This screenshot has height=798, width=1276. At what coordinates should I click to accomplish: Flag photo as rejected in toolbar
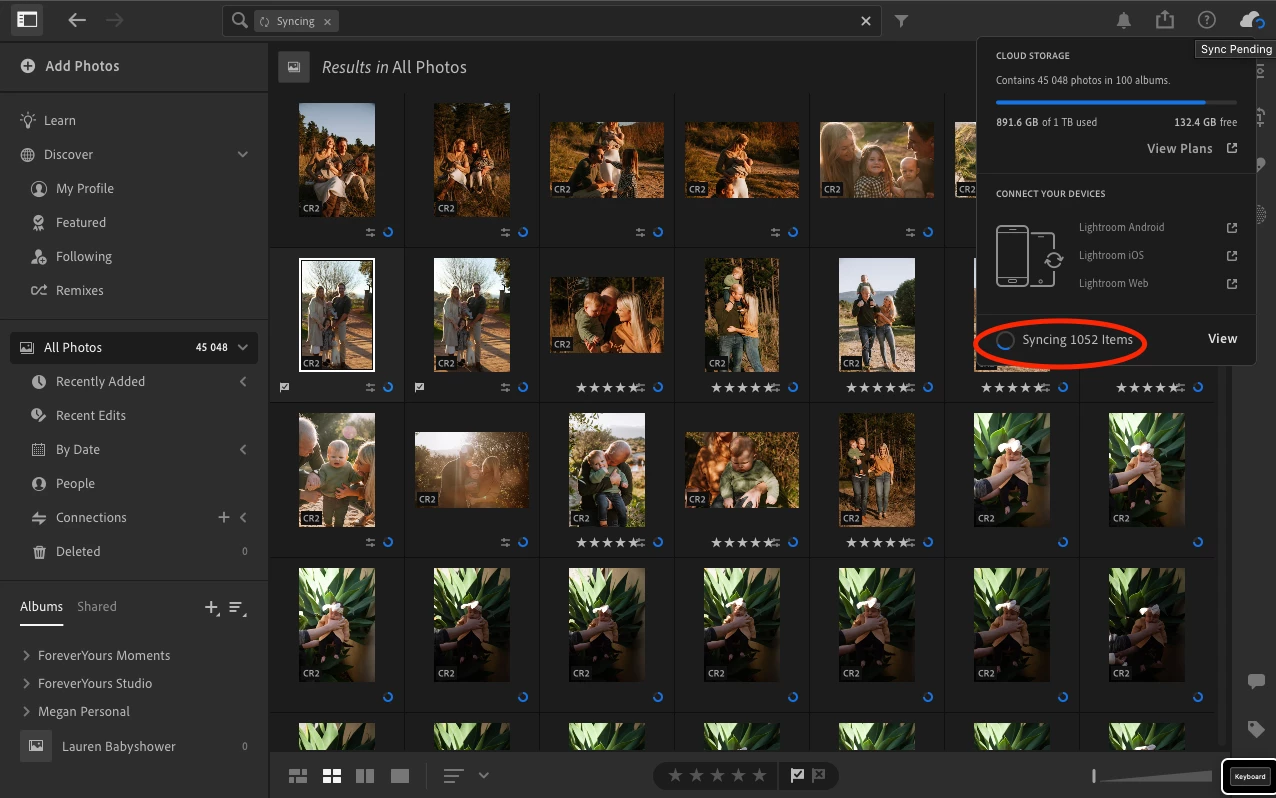click(819, 775)
